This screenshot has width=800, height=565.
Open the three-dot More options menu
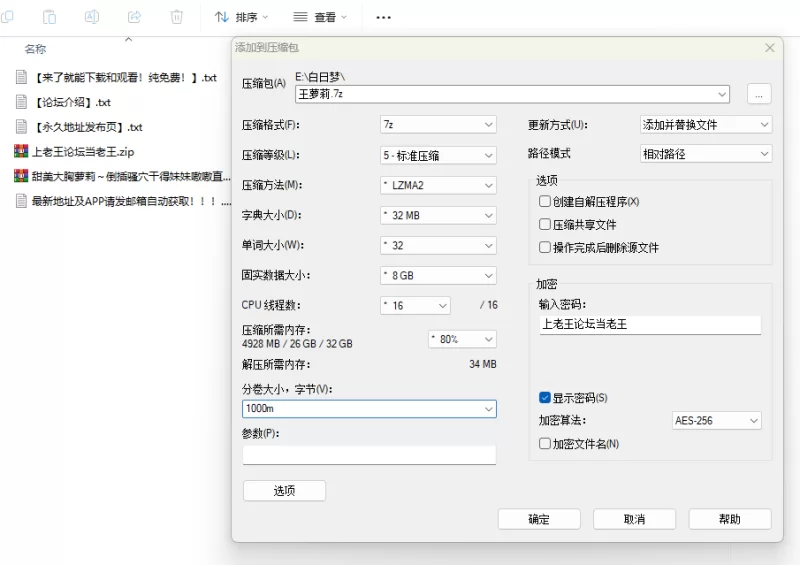point(383,17)
